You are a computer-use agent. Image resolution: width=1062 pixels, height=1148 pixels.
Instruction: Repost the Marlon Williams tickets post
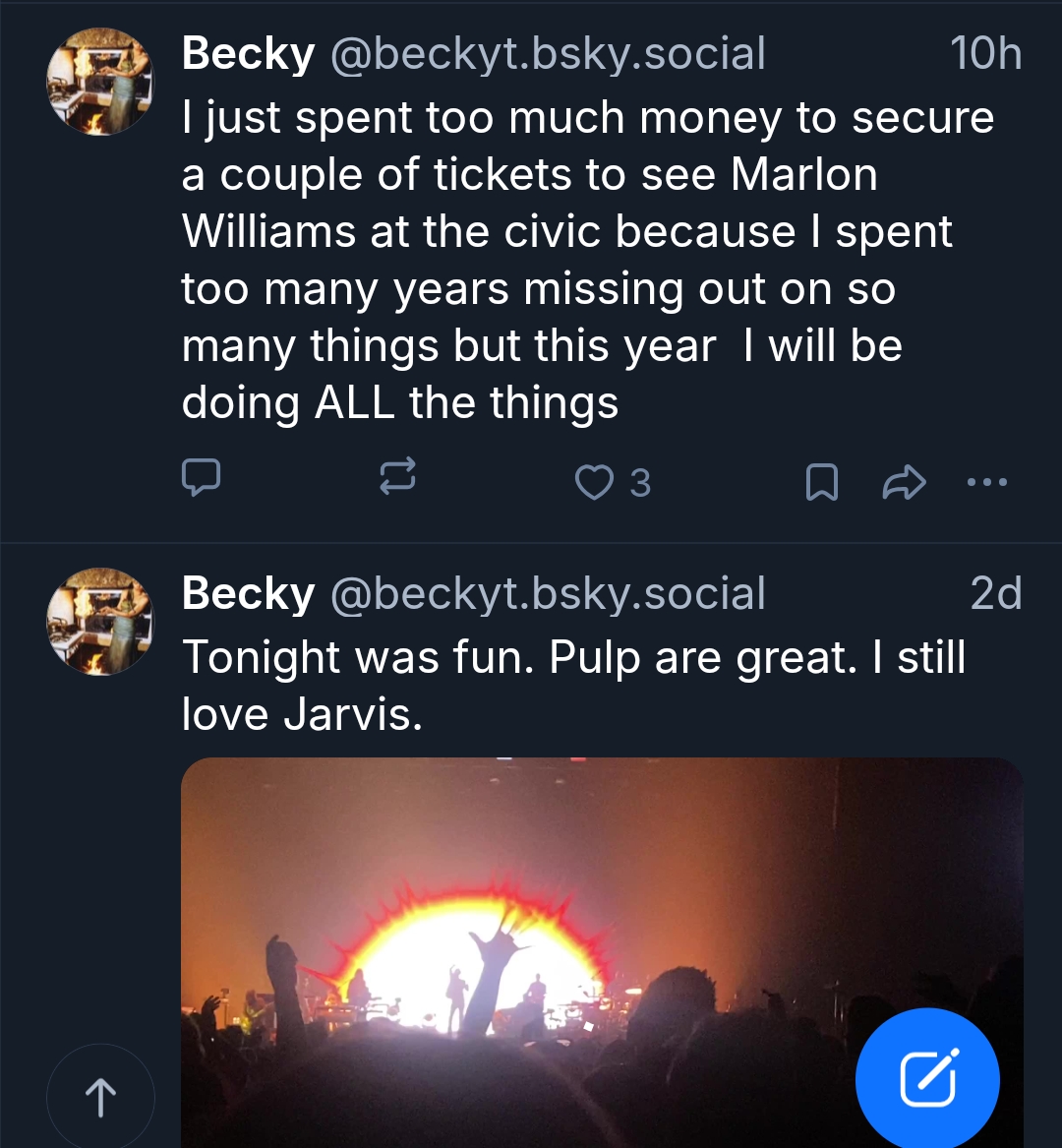point(397,481)
